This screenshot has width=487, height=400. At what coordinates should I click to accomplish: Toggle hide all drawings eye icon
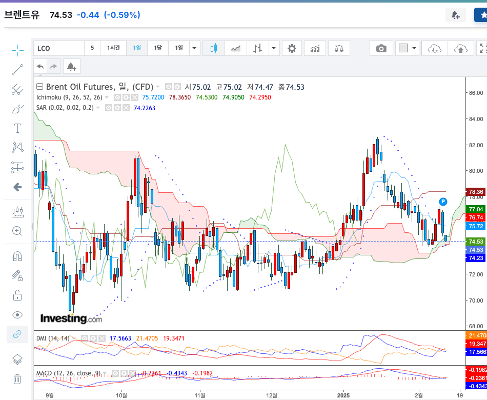tap(17, 315)
